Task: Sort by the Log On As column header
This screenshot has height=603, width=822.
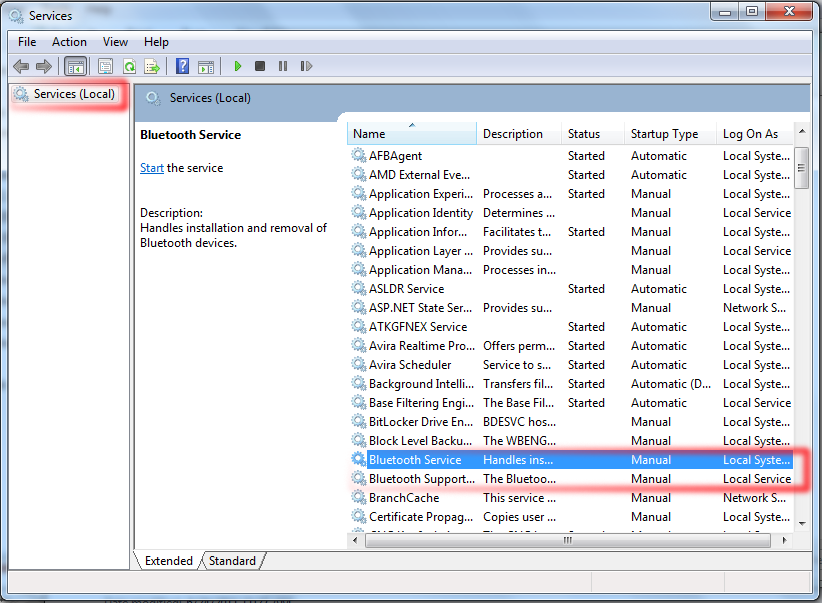Action: [754, 134]
